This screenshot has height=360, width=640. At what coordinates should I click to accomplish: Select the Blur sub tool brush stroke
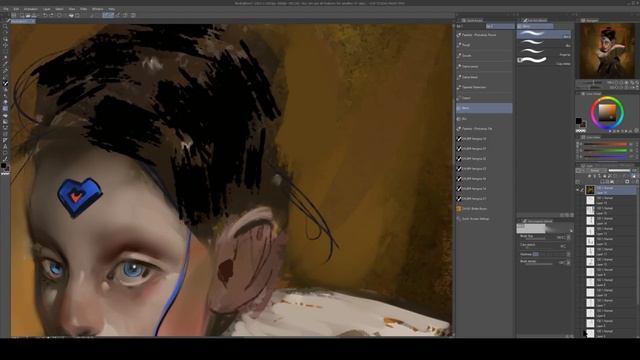click(x=544, y=43)
